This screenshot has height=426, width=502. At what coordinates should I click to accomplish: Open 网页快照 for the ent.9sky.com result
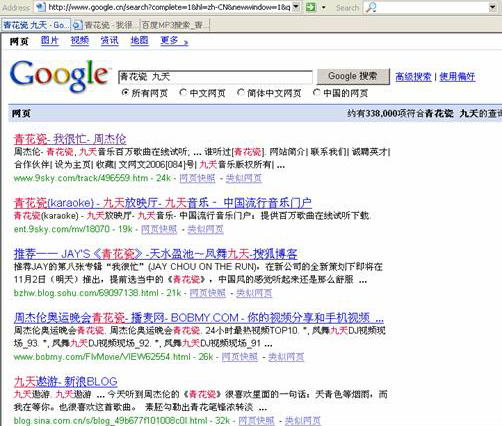click(x=159, y=229)
